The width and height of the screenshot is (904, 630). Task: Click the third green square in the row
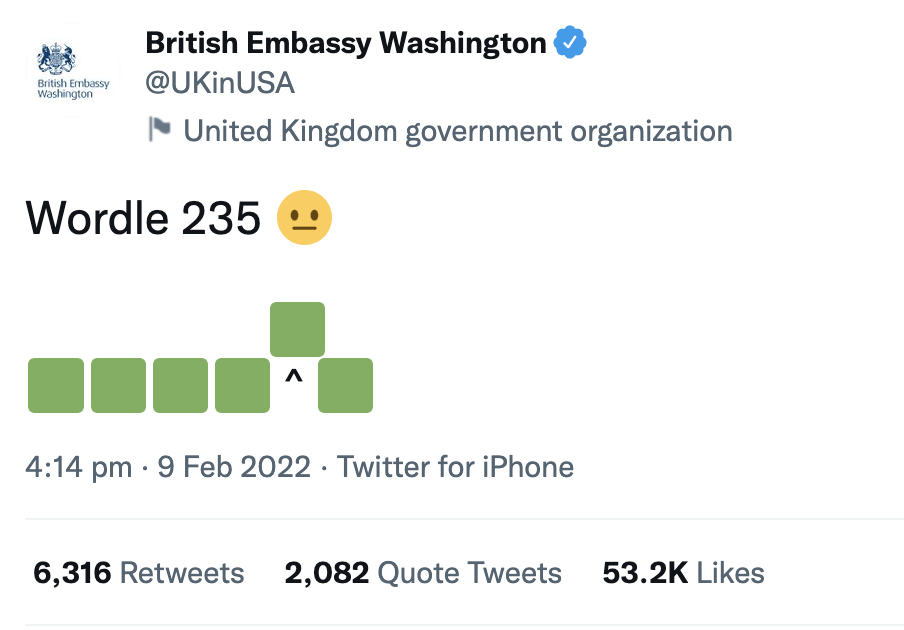[x=180, y=385]
